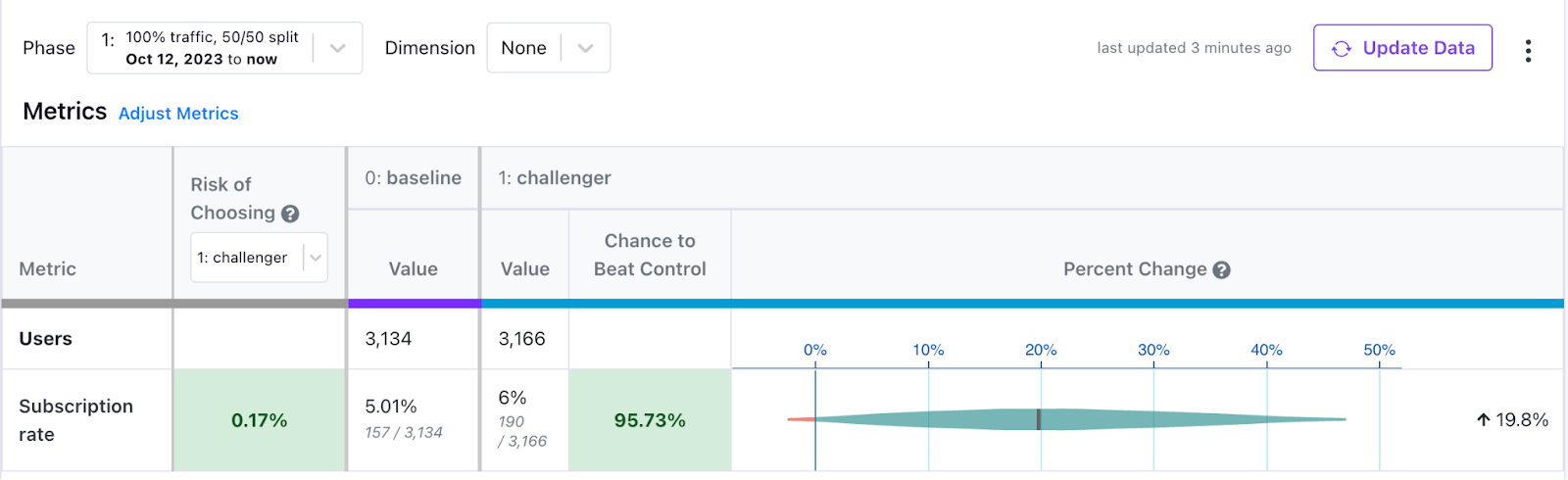Click the Update Data button
The width and height of the screenshot is (1568, 480).
click(x=1402, y=48)
